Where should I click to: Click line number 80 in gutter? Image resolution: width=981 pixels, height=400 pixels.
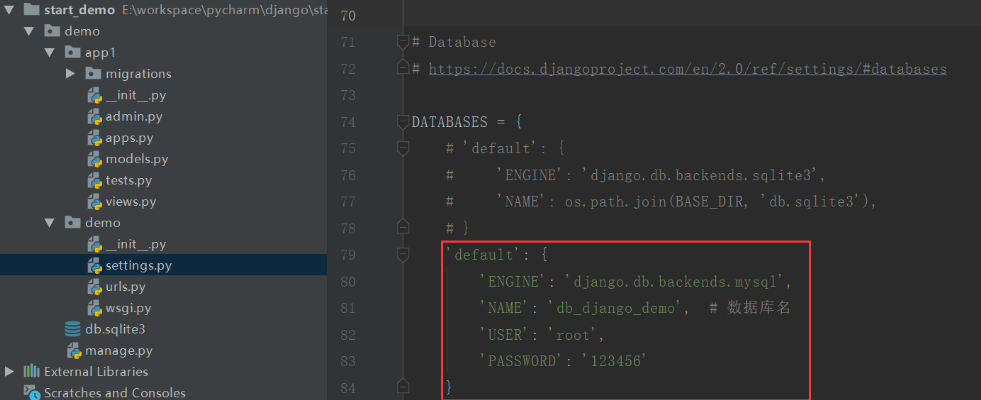pos(348,282)
